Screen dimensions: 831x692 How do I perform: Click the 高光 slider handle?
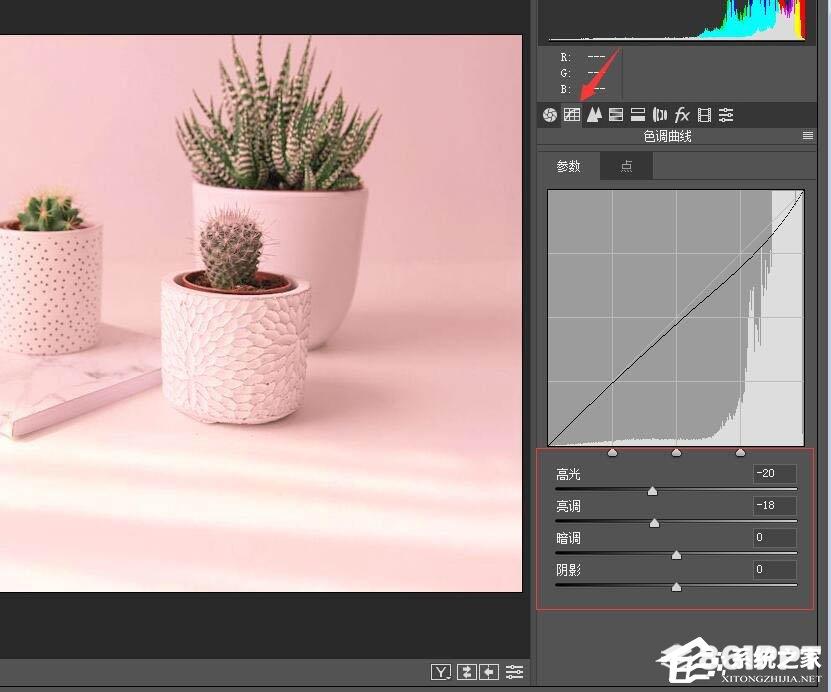[x=652, y=491]
